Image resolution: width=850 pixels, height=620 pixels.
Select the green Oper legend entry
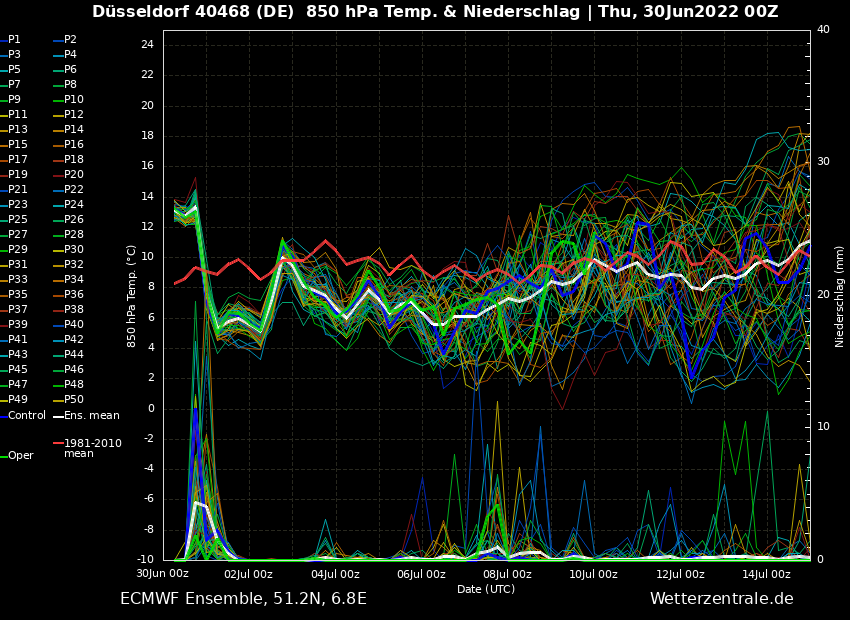pos(20,456)
